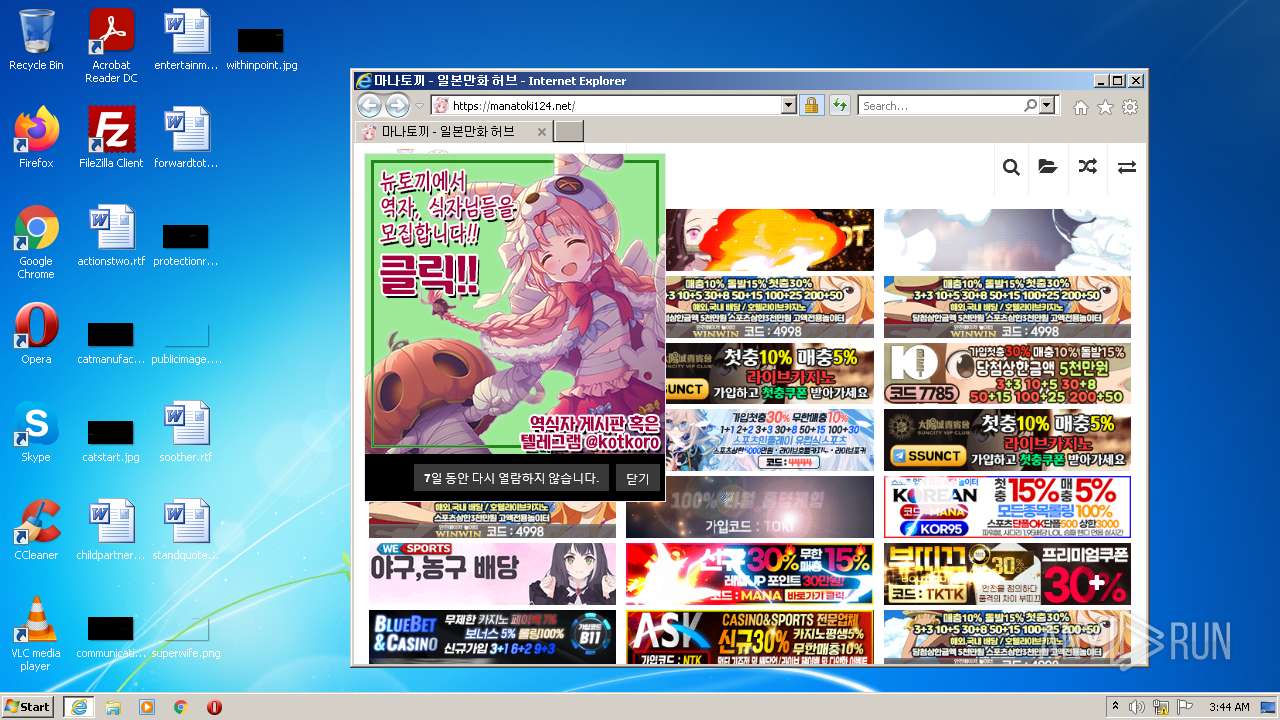Click the site search magnifier icon

(x=1011, y=167)
